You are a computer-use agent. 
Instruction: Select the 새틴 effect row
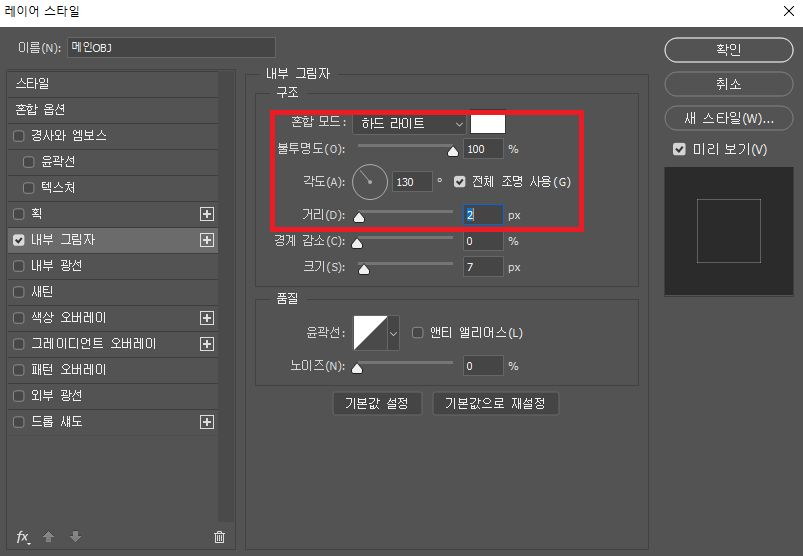113,292
